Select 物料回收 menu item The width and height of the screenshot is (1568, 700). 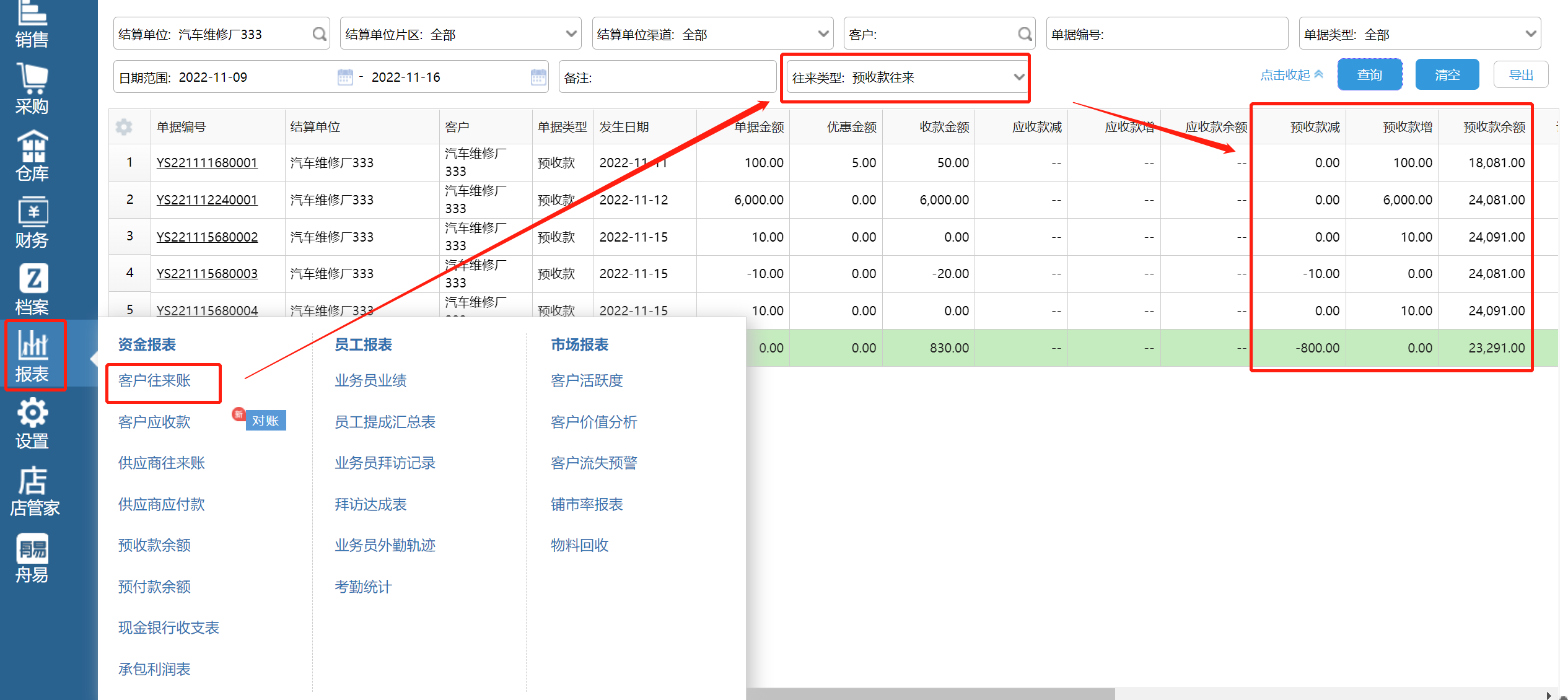coord(579,545)
